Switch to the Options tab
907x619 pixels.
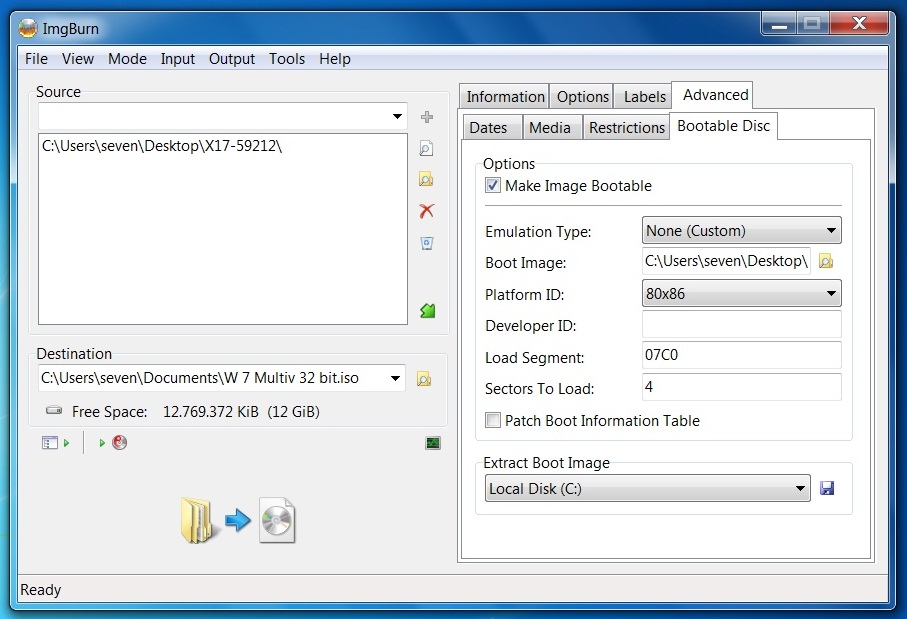click(x=582, y=97)
